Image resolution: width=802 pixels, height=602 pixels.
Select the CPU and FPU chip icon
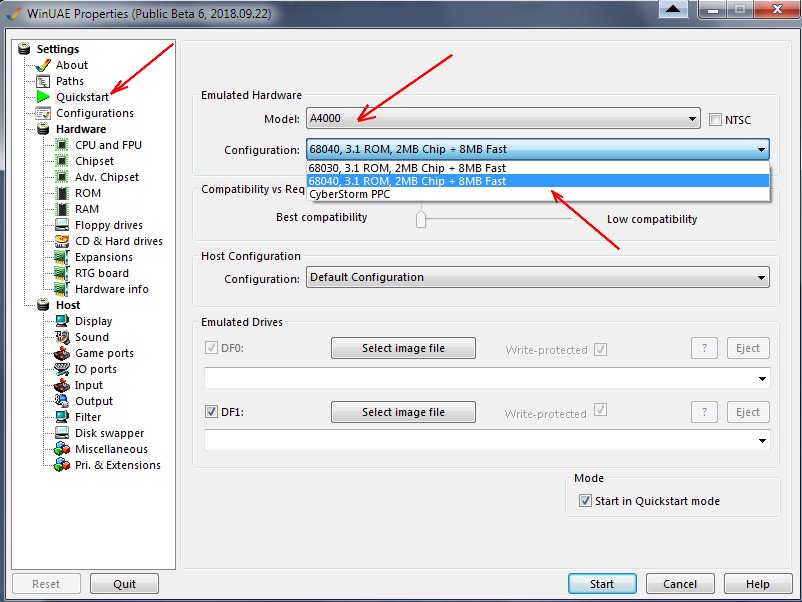point(62,145)
